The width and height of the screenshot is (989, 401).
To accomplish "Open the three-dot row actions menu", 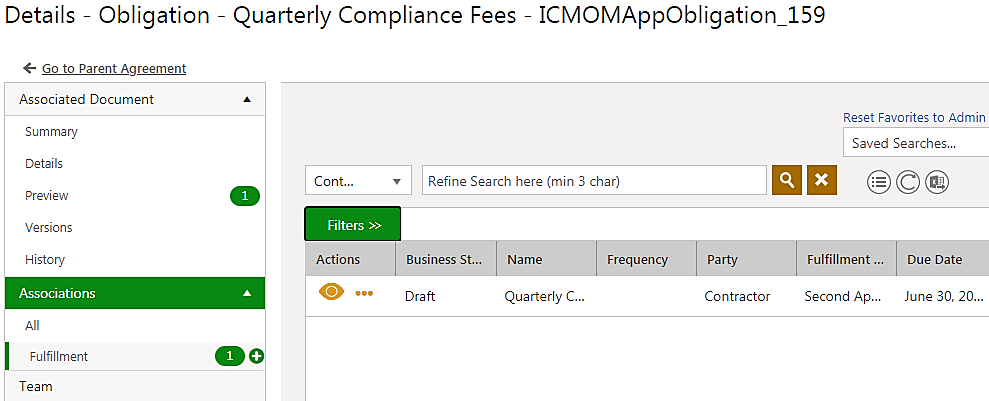I will [364, 293].
